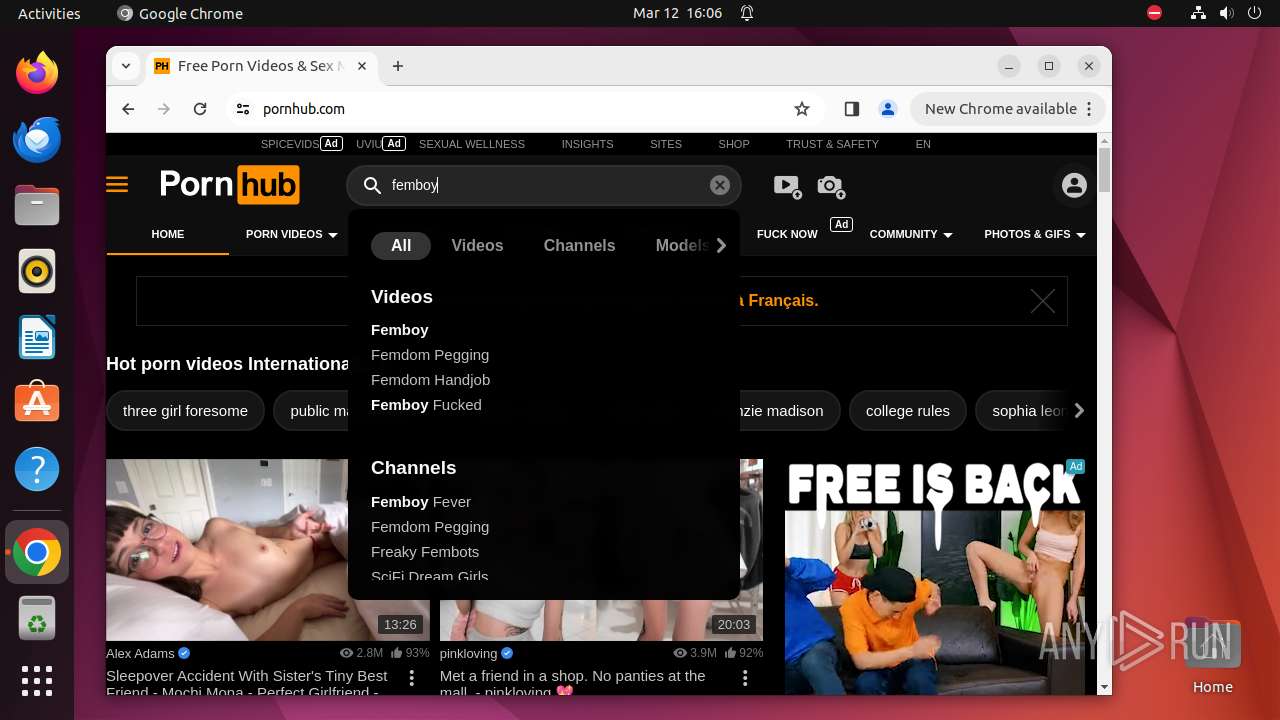Launch Thunderbird Mail from the dock
1280x720 pixels.
pos(37,139)
